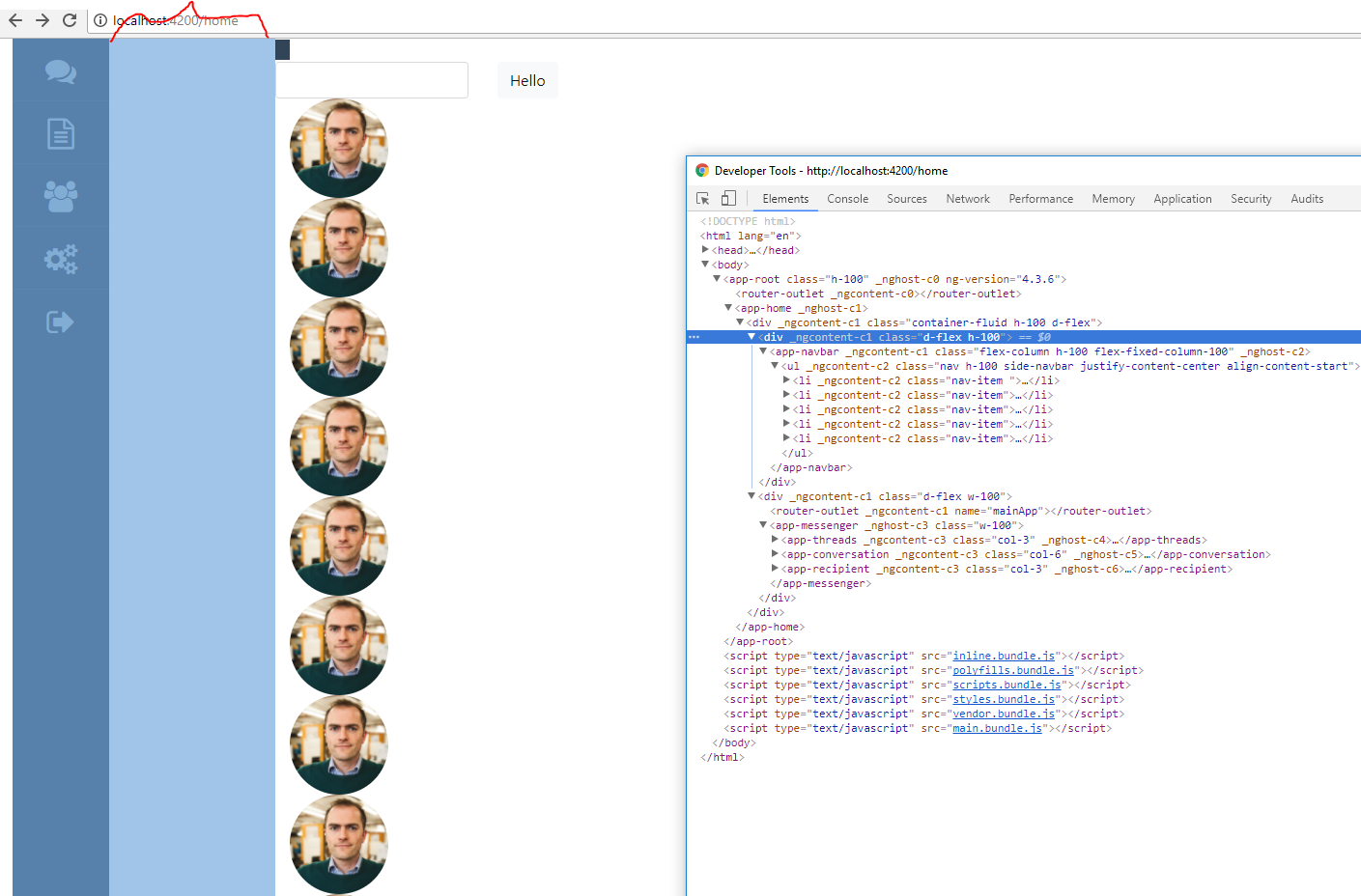Select the DOCTYPE html line

click(x=748, y=221)
